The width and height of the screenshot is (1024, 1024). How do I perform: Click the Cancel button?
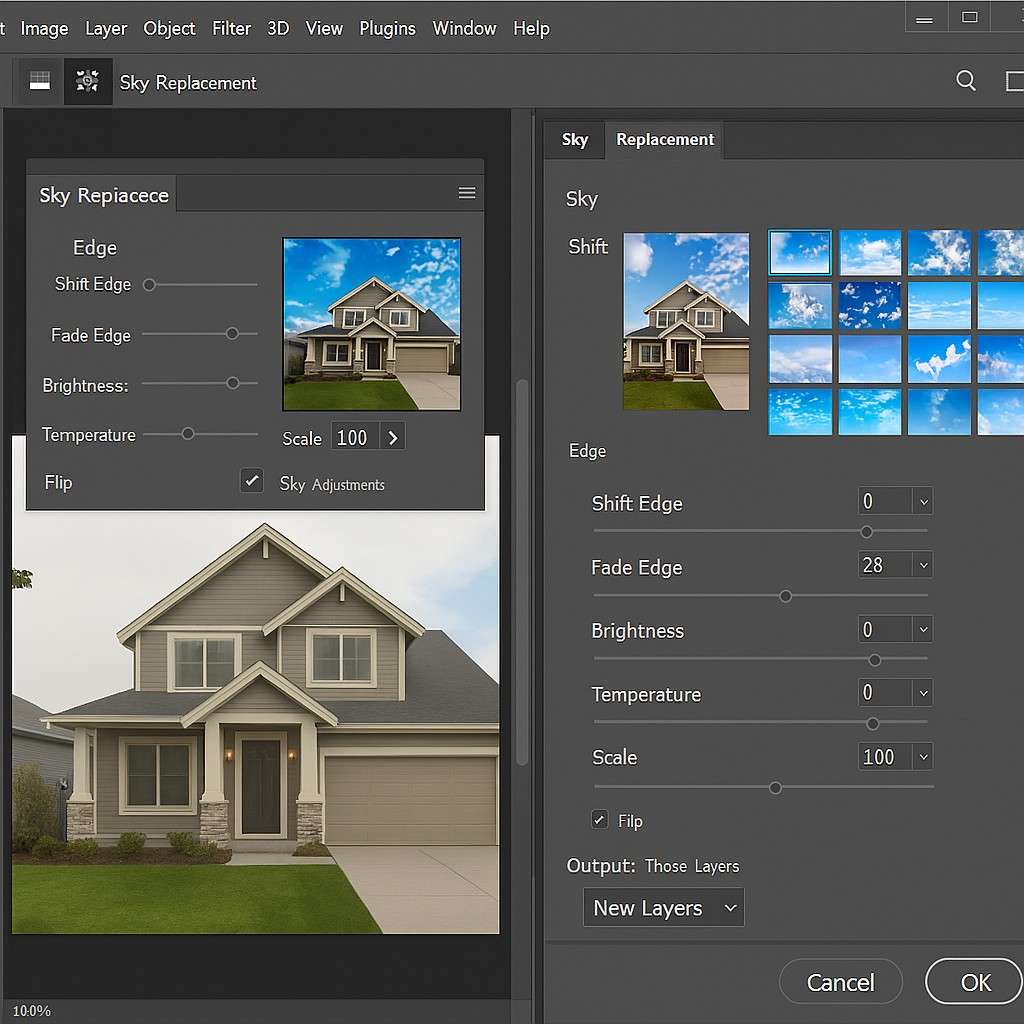click(x=840, y=981)
